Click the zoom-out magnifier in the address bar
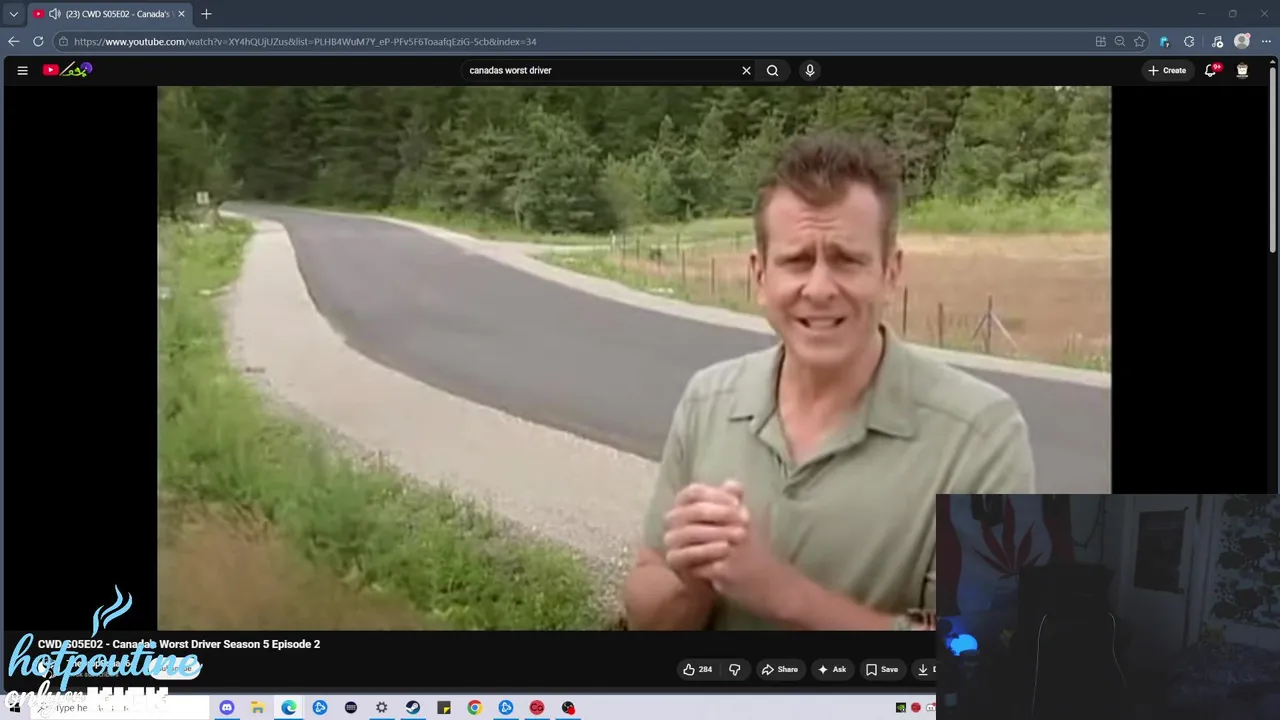1280x720 pixels. point(1120,42)
